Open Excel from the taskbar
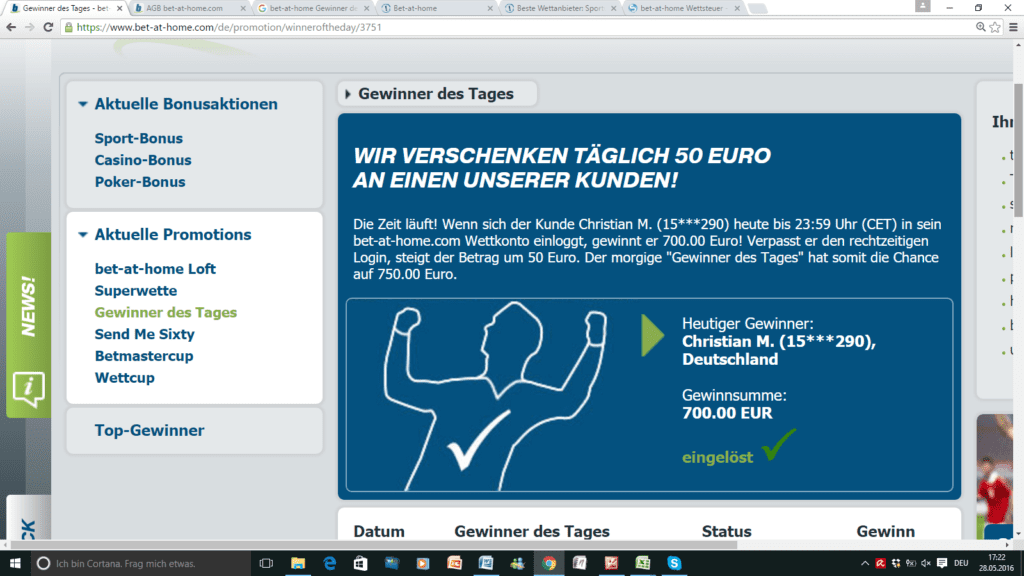The image size is (1024, 576). [643, 563]
